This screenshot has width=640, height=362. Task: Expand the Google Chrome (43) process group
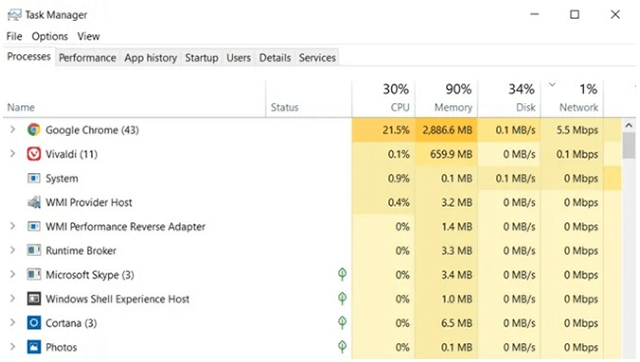click(13, 130)
